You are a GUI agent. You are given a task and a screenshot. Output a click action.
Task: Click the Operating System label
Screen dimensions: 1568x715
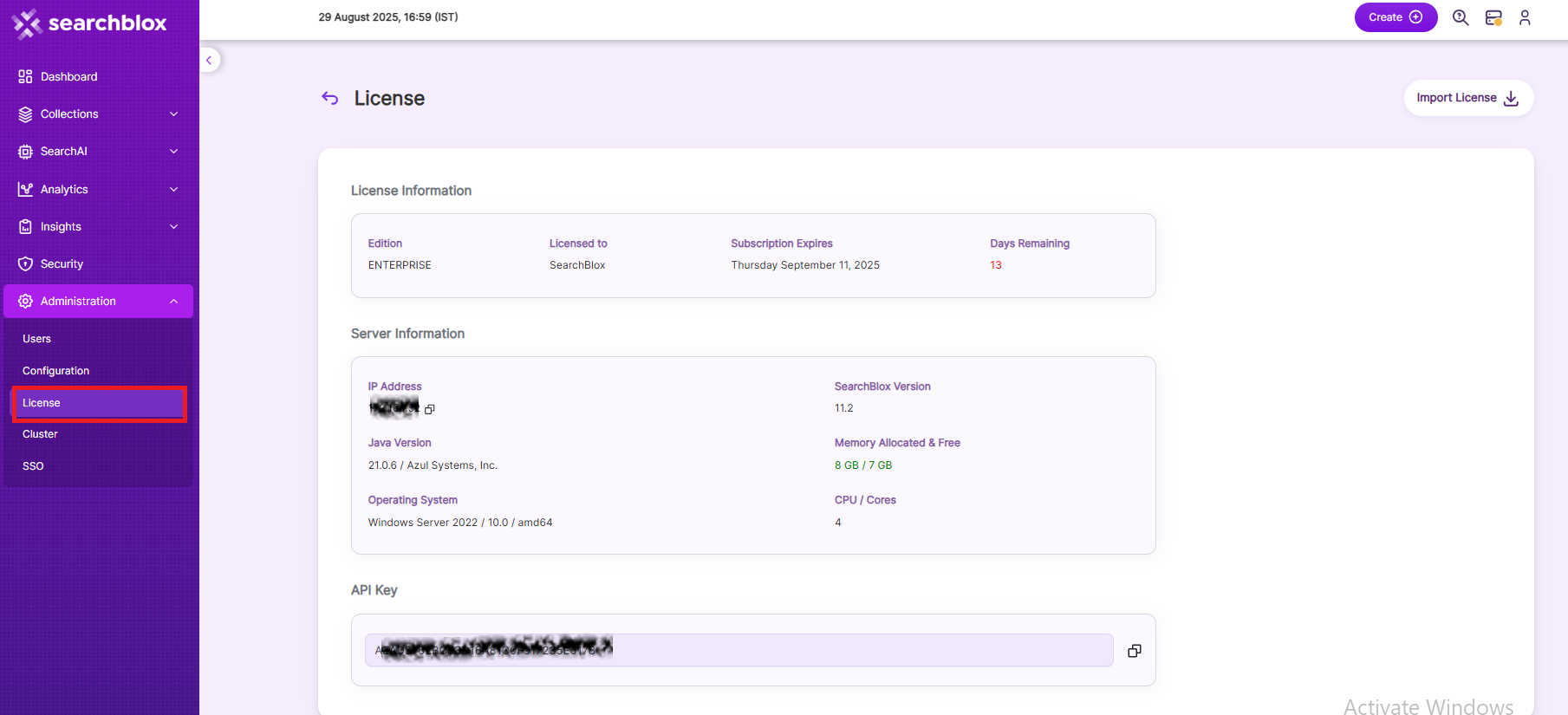coord(413,500)
